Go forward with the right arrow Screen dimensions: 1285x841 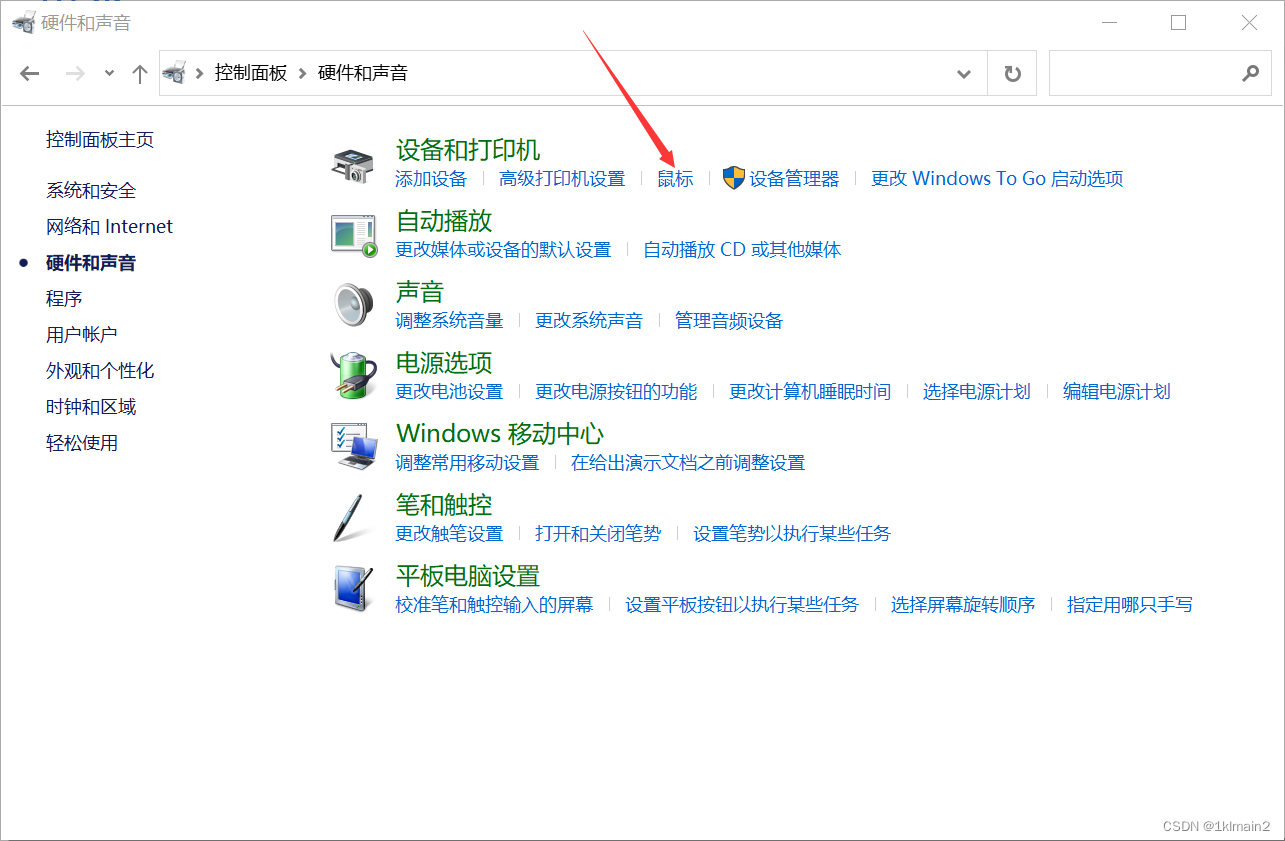click(x=75, y=73)
